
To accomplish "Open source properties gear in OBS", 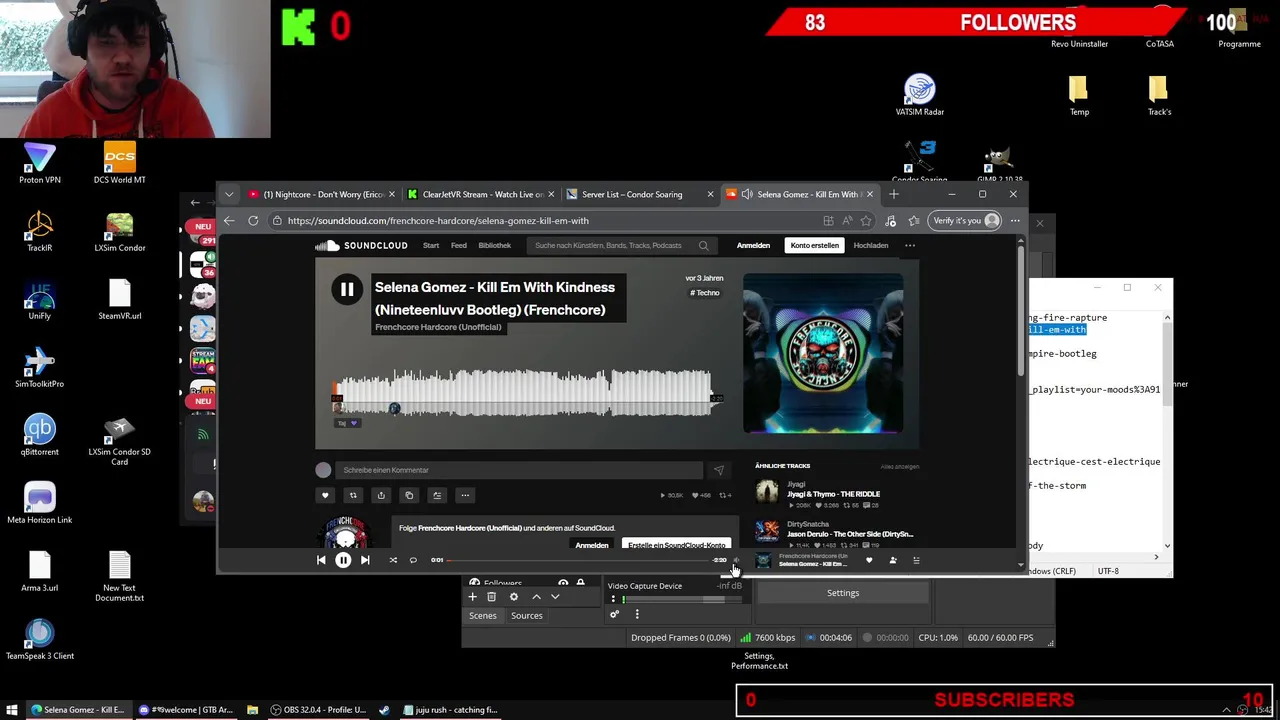I will 514,597.
